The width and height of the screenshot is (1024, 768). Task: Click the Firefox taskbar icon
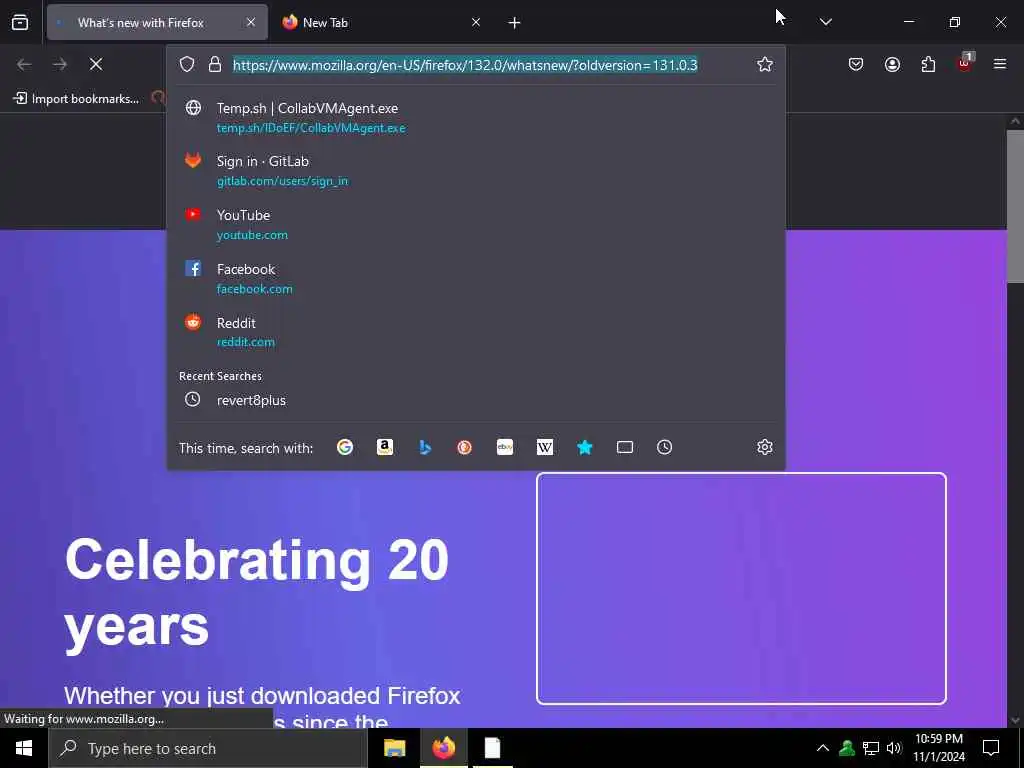(443, 748)
